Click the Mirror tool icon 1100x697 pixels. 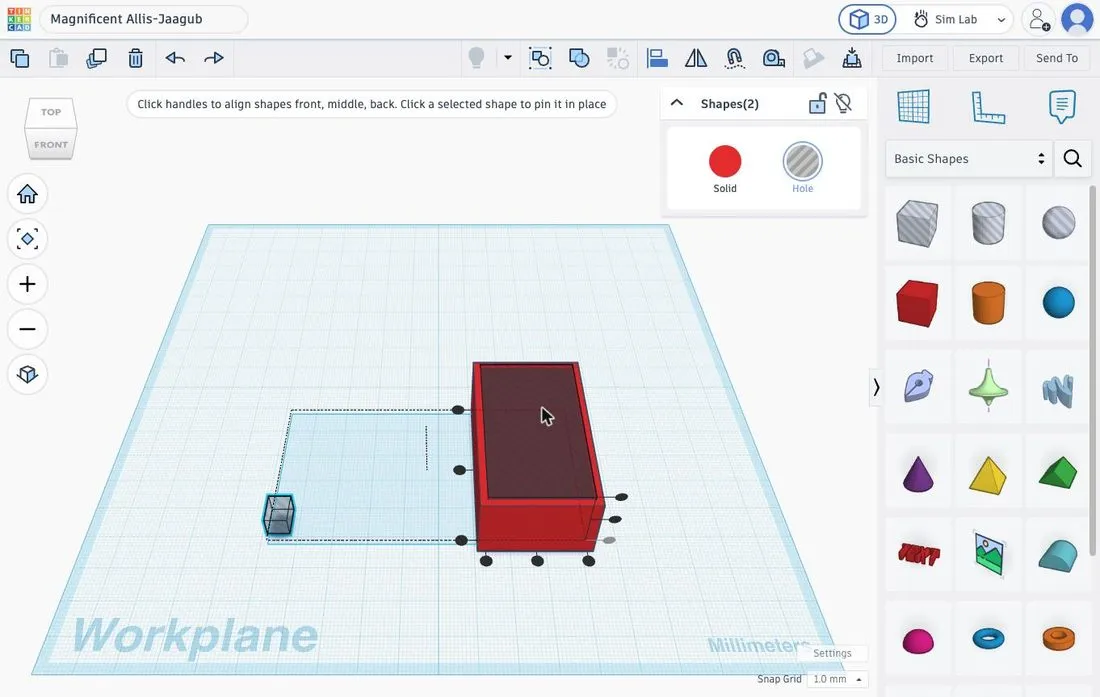tap(695, 58)
